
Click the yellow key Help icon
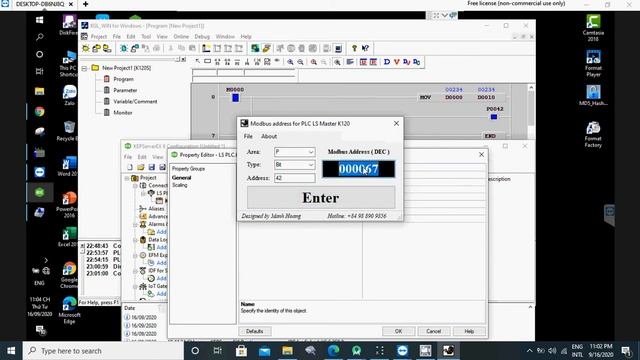(x=354, y=48)
